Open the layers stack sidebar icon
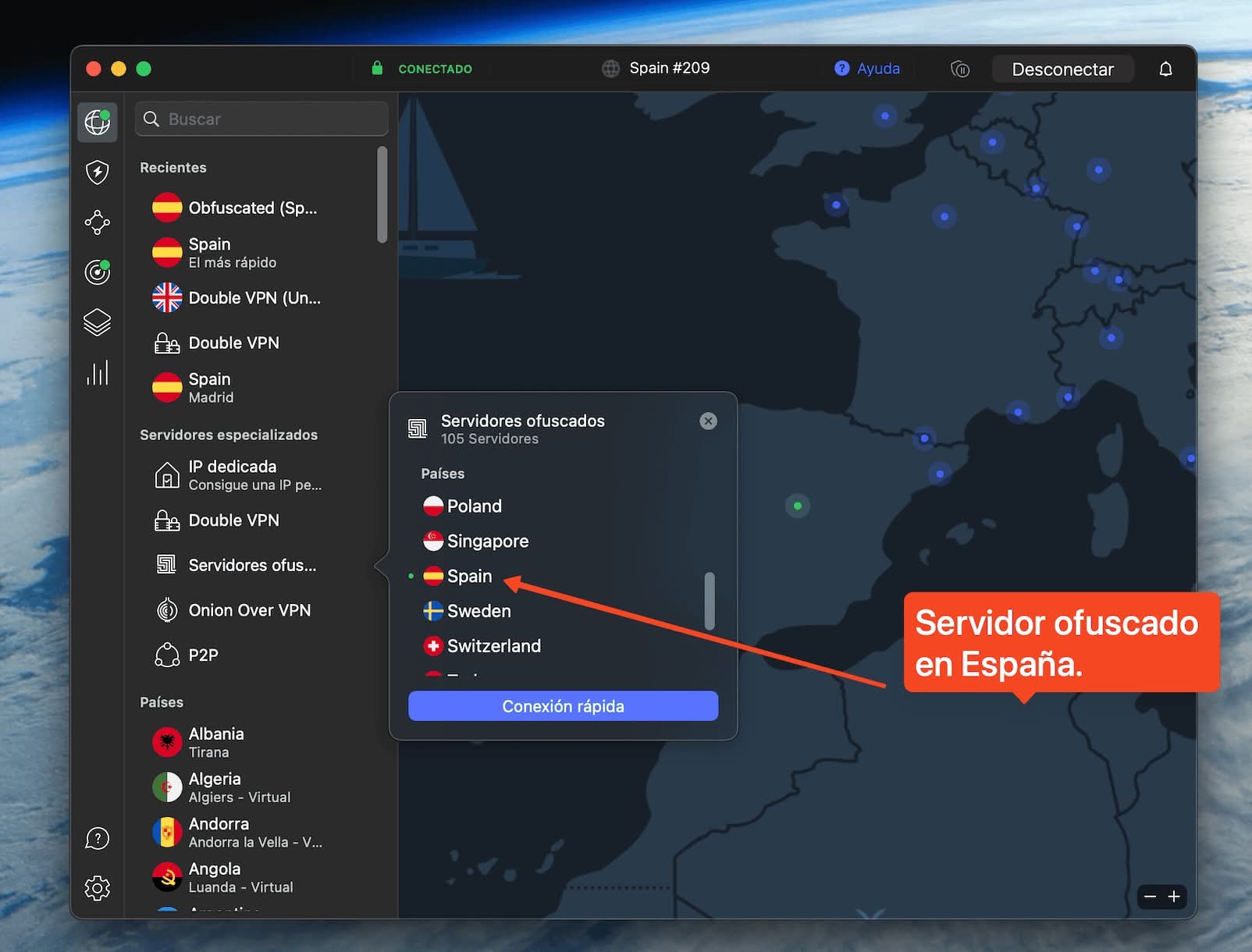 click(x=98, y=322)
